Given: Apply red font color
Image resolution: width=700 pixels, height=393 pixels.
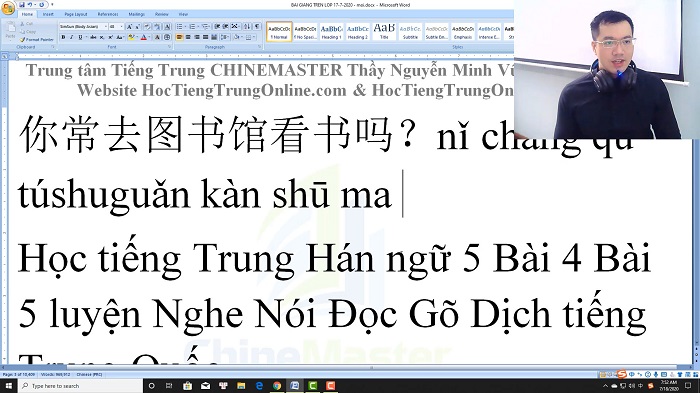Looking at the screenshot, I should pyautogui.click(x=143, y=37).
